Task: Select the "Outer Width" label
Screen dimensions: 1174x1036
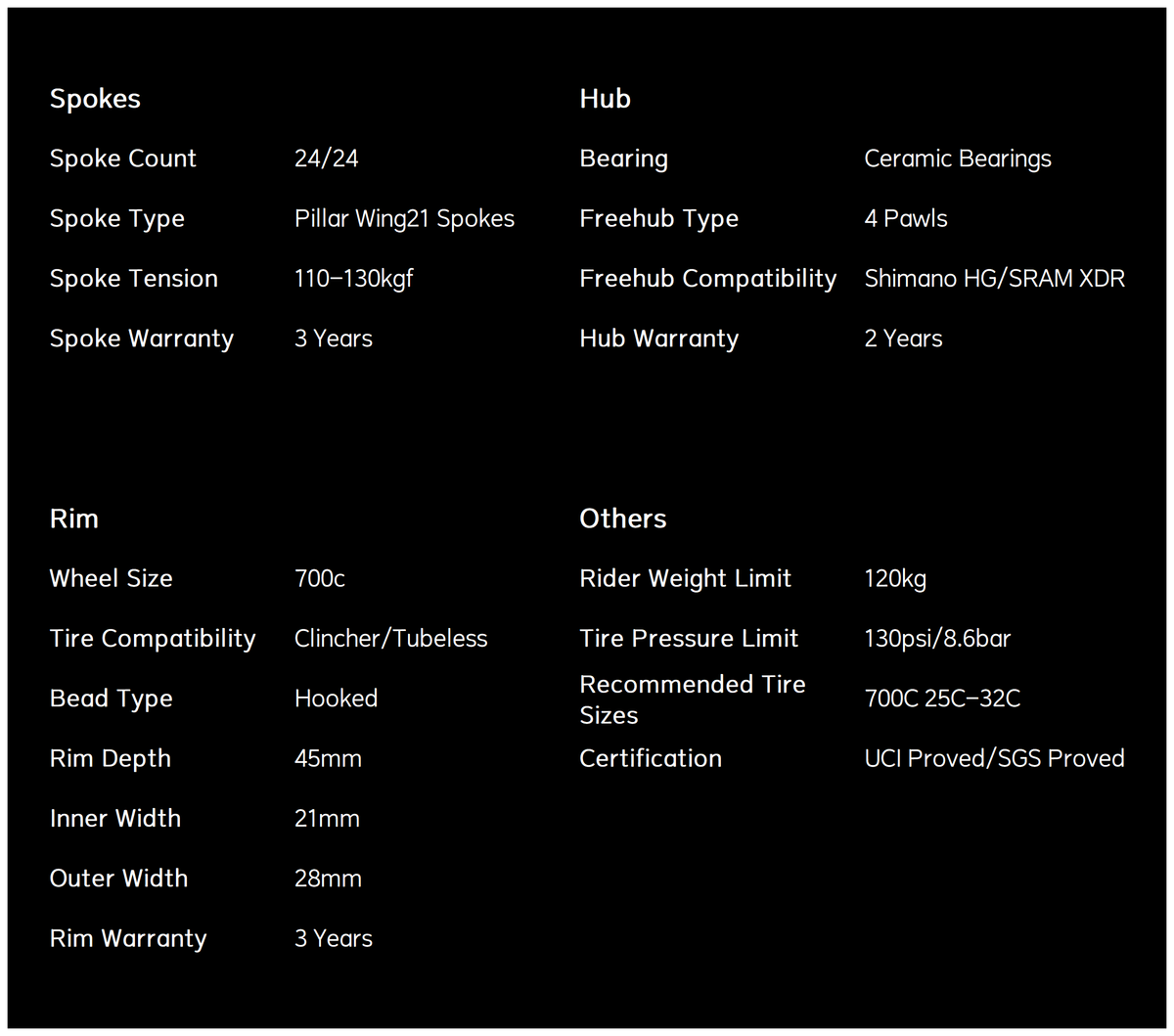Action: click(119, 878)
